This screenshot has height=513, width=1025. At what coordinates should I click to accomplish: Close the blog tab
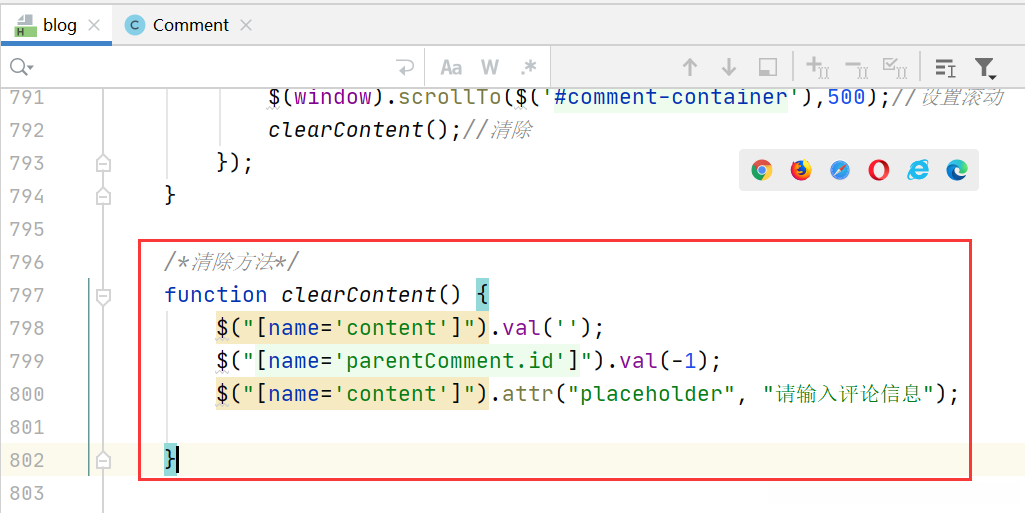[94, 25]
